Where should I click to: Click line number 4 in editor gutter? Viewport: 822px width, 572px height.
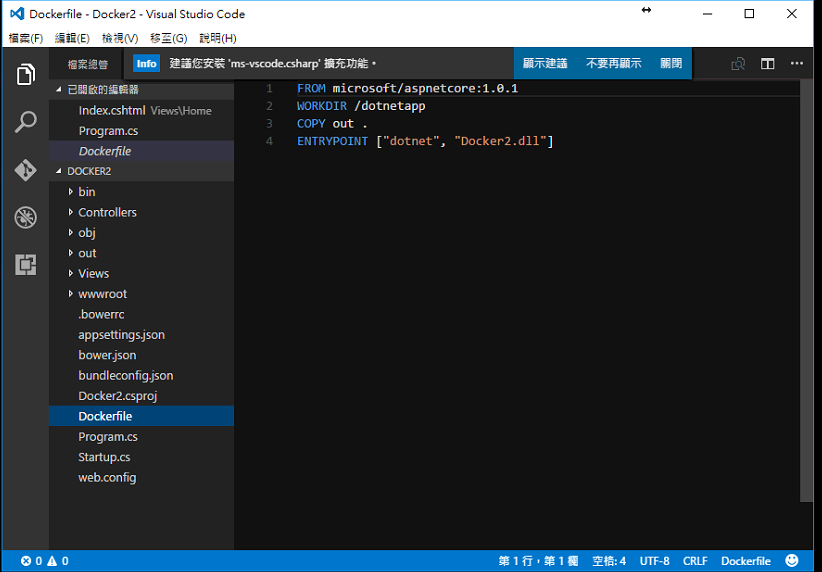[269, 141]
